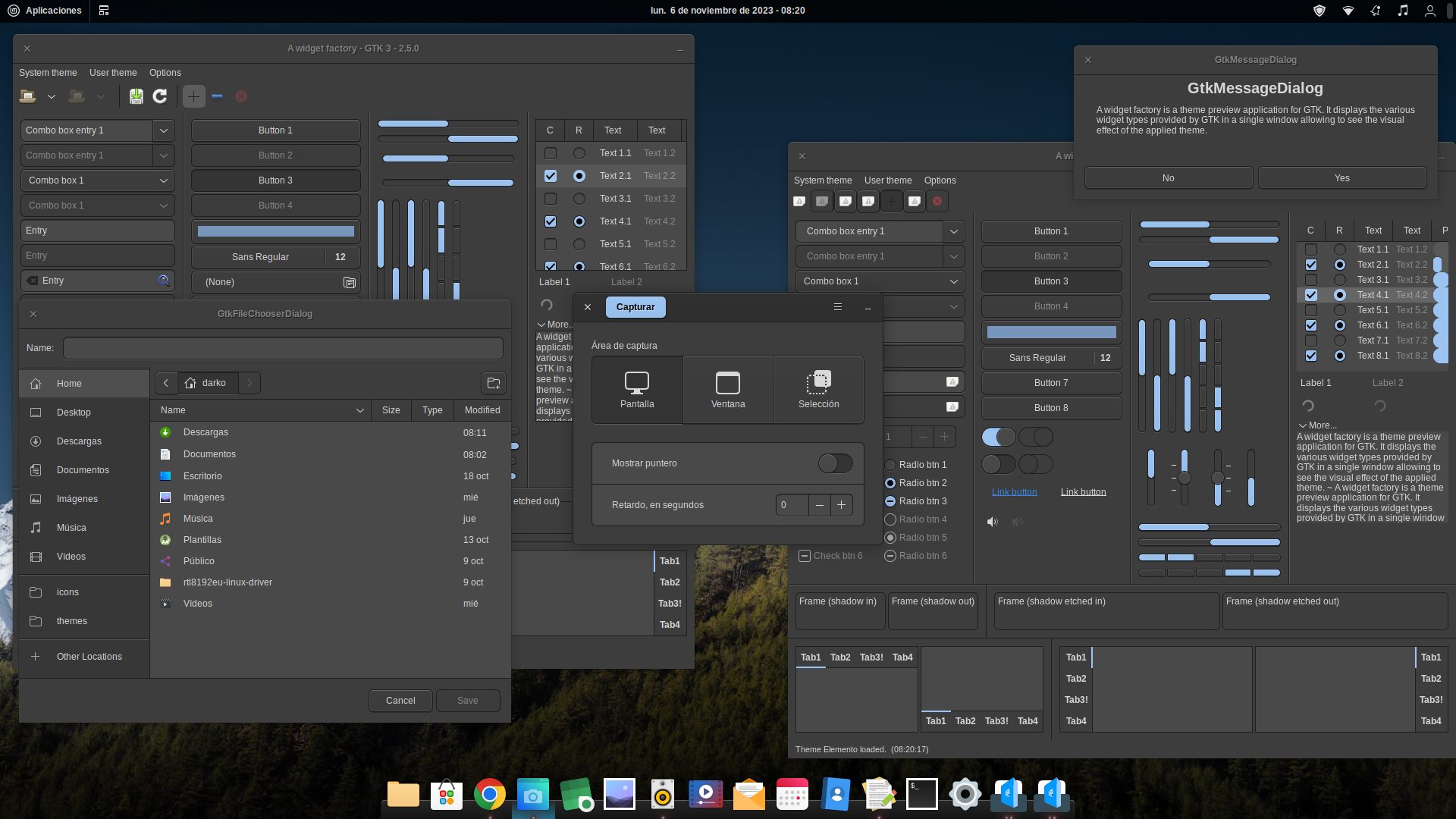Launch Chrome from the dock
Screen dimensions: 1456x819
coord(490,794)
